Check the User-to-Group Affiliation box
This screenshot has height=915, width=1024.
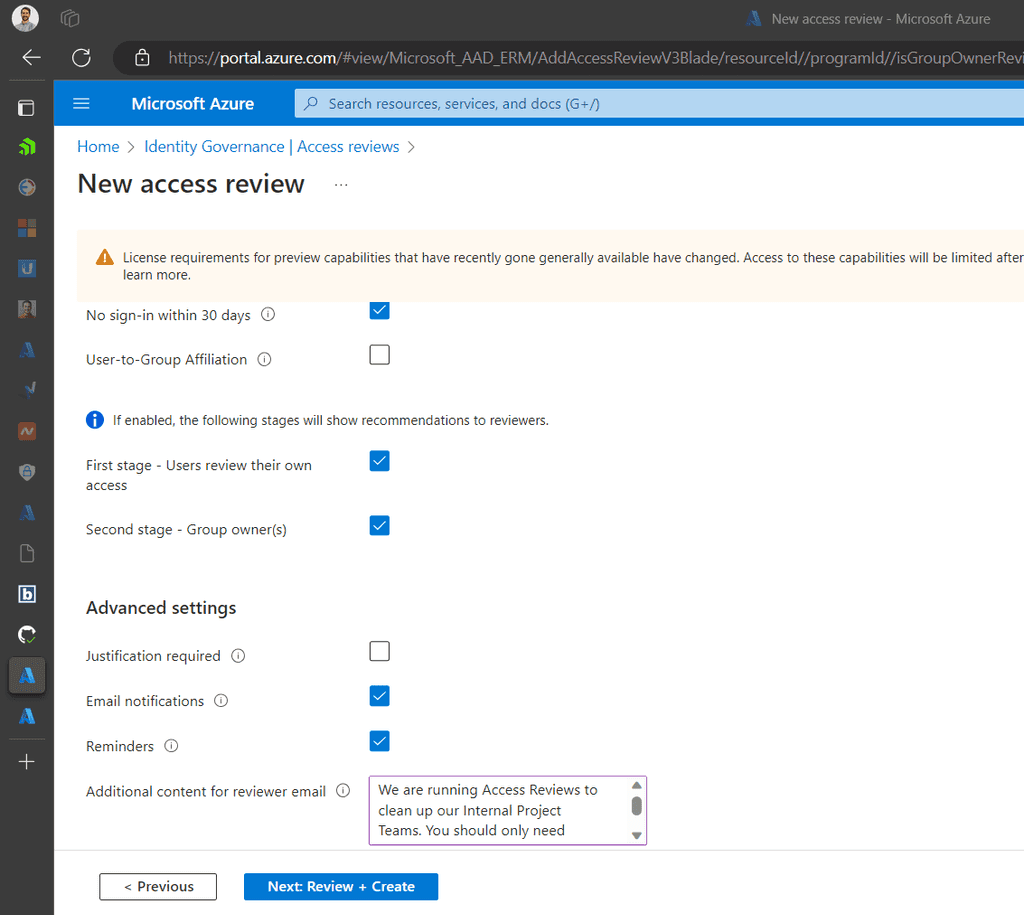click(x=379, y=355)
